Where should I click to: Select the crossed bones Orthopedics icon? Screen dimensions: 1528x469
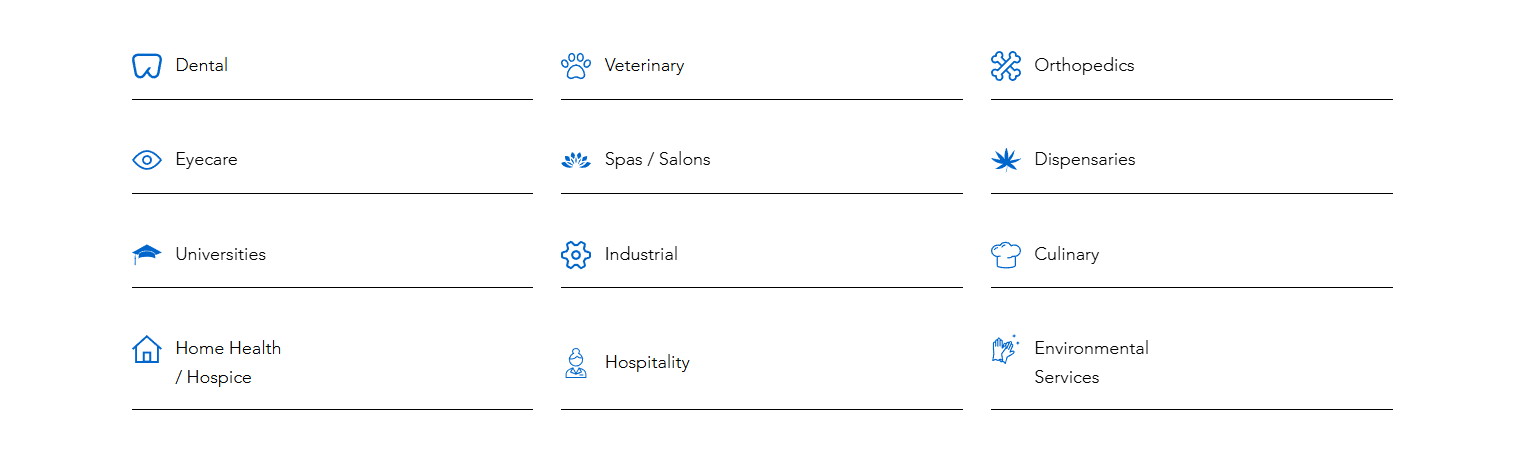coord(1006,66)
